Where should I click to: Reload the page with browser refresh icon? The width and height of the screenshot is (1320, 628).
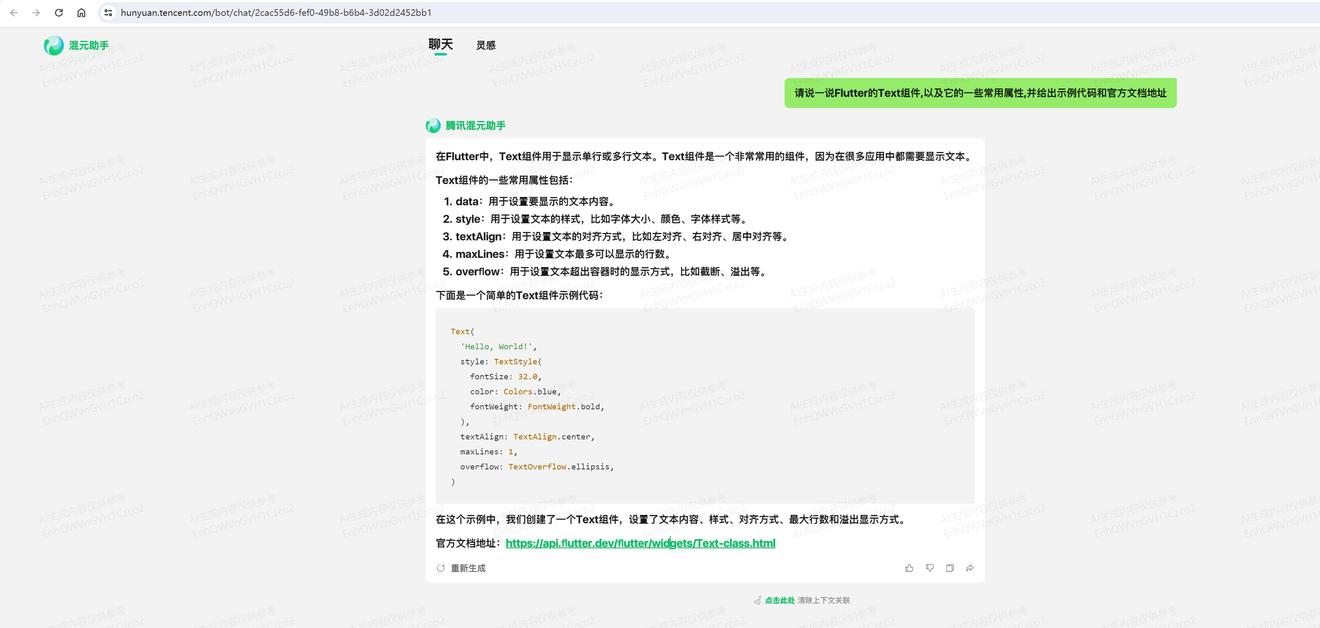point(58,13)
